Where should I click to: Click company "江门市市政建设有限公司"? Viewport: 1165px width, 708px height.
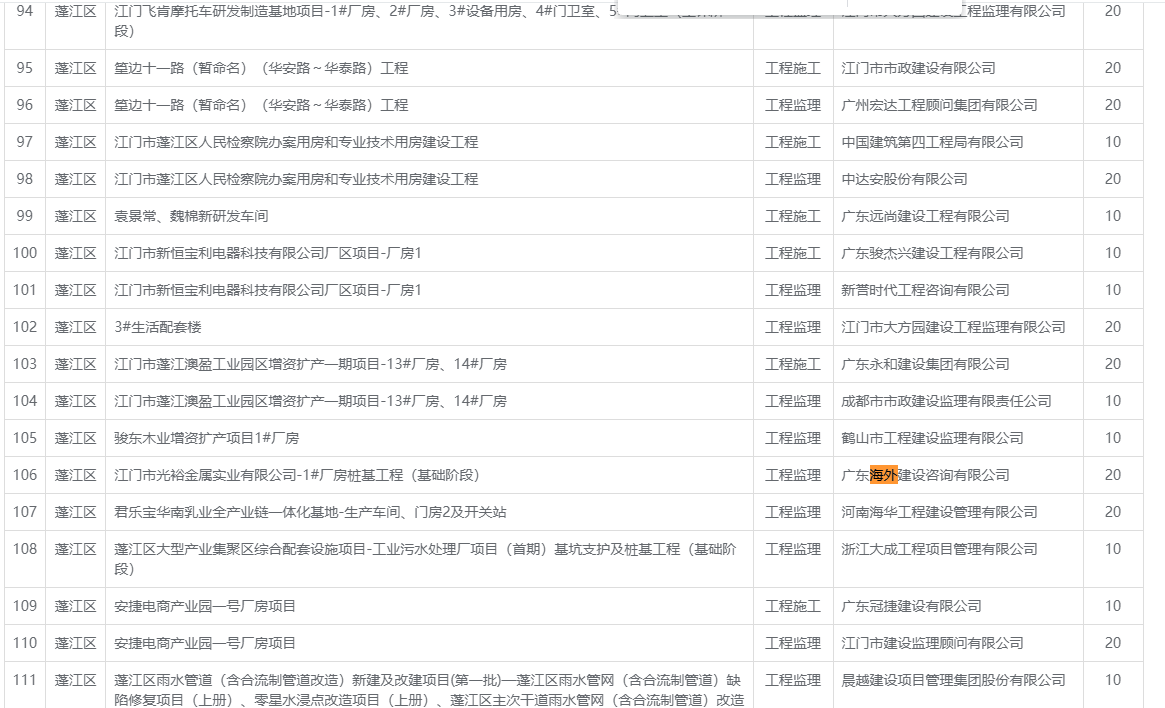pyautogui.click(x=918, y=68)
